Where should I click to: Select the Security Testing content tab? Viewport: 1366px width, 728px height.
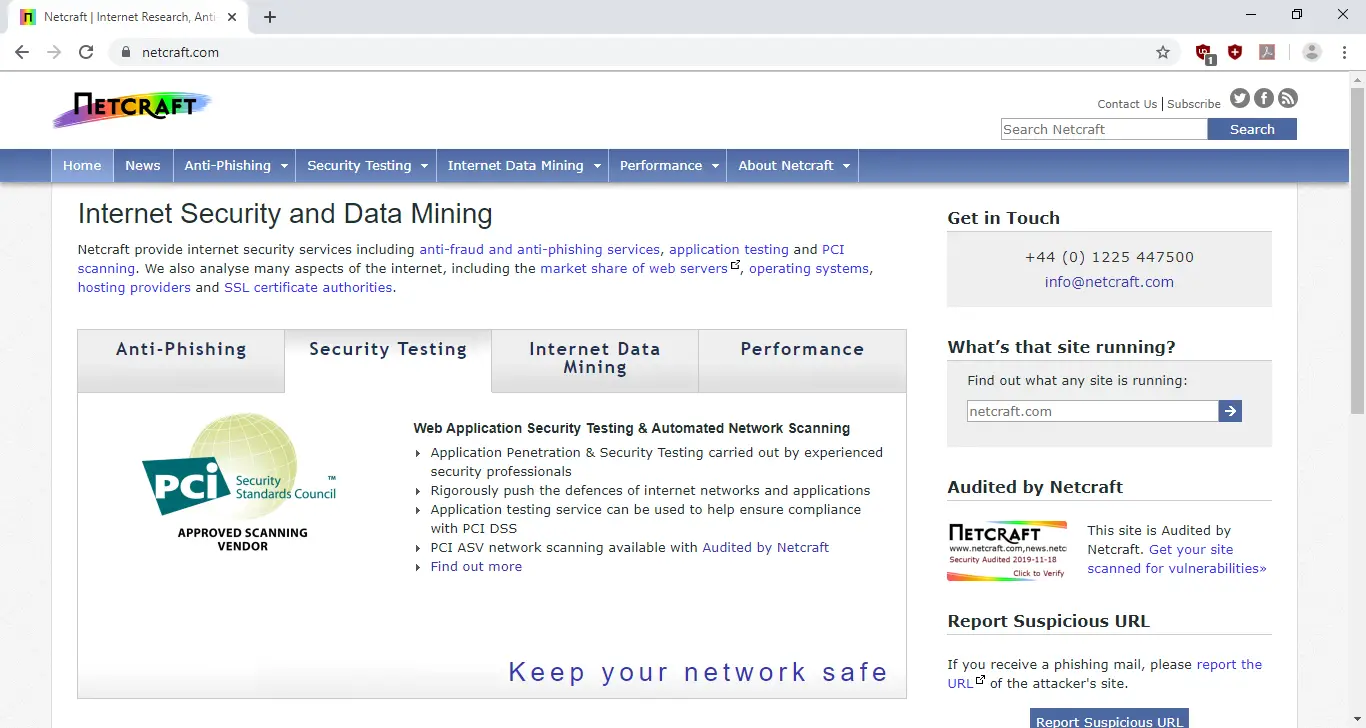pyautogui.click(x=388, y=361)
